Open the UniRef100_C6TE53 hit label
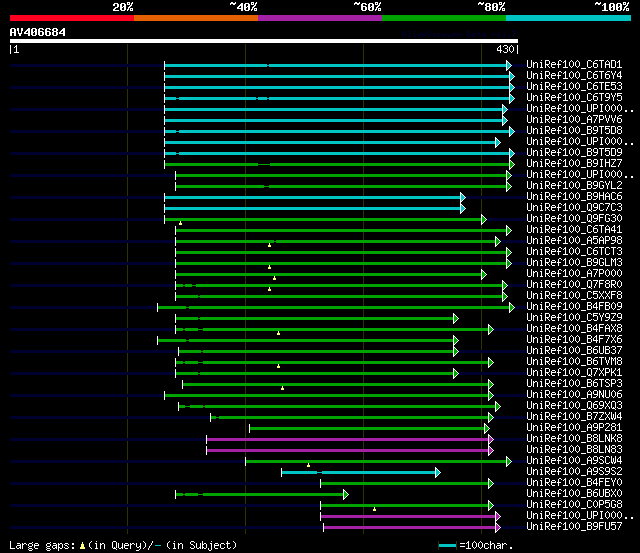640x553 pixels. pos(574,87)
